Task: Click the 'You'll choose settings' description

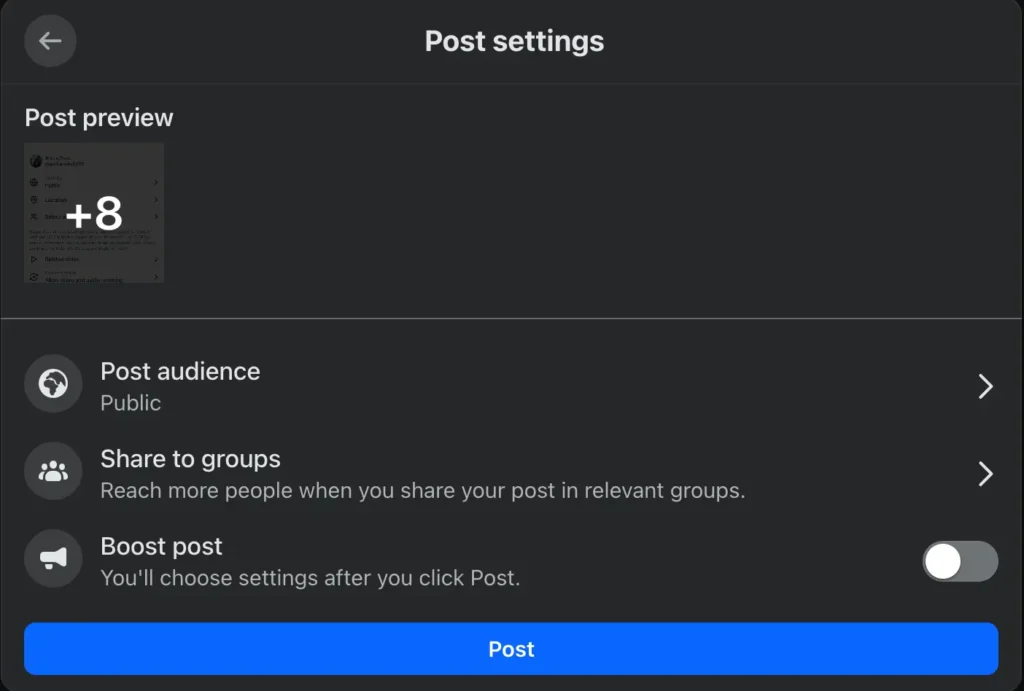Action: [310, 578]
